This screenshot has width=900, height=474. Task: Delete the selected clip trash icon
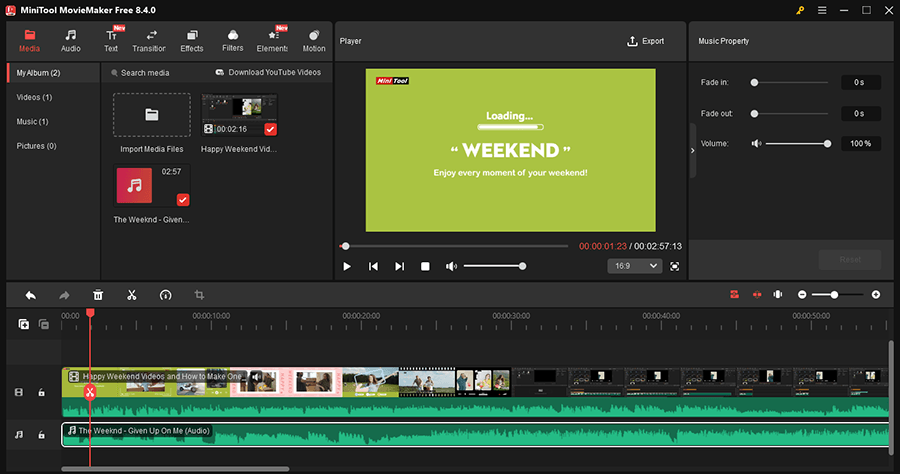tap(98, 295)
